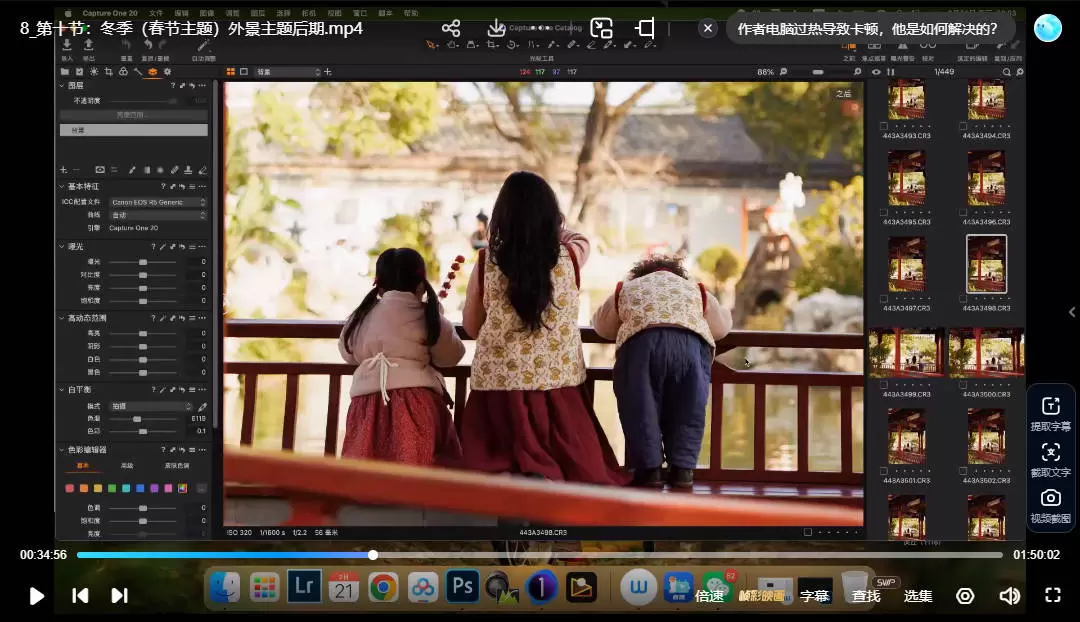Click the video progress bar handle
Image resolution: width=1080 pixels, height=622 pixels.
[x=373, y=555]
